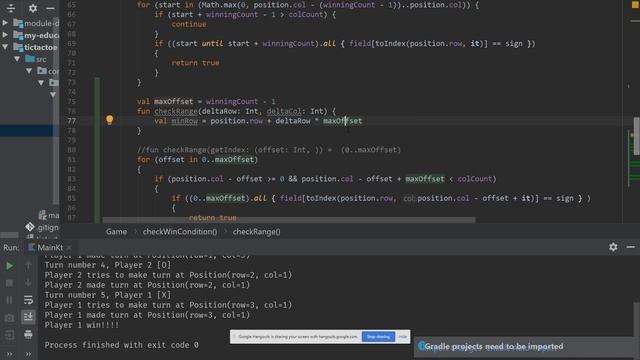Rerun MainKt with the green play icon

[x=9, y=266]
